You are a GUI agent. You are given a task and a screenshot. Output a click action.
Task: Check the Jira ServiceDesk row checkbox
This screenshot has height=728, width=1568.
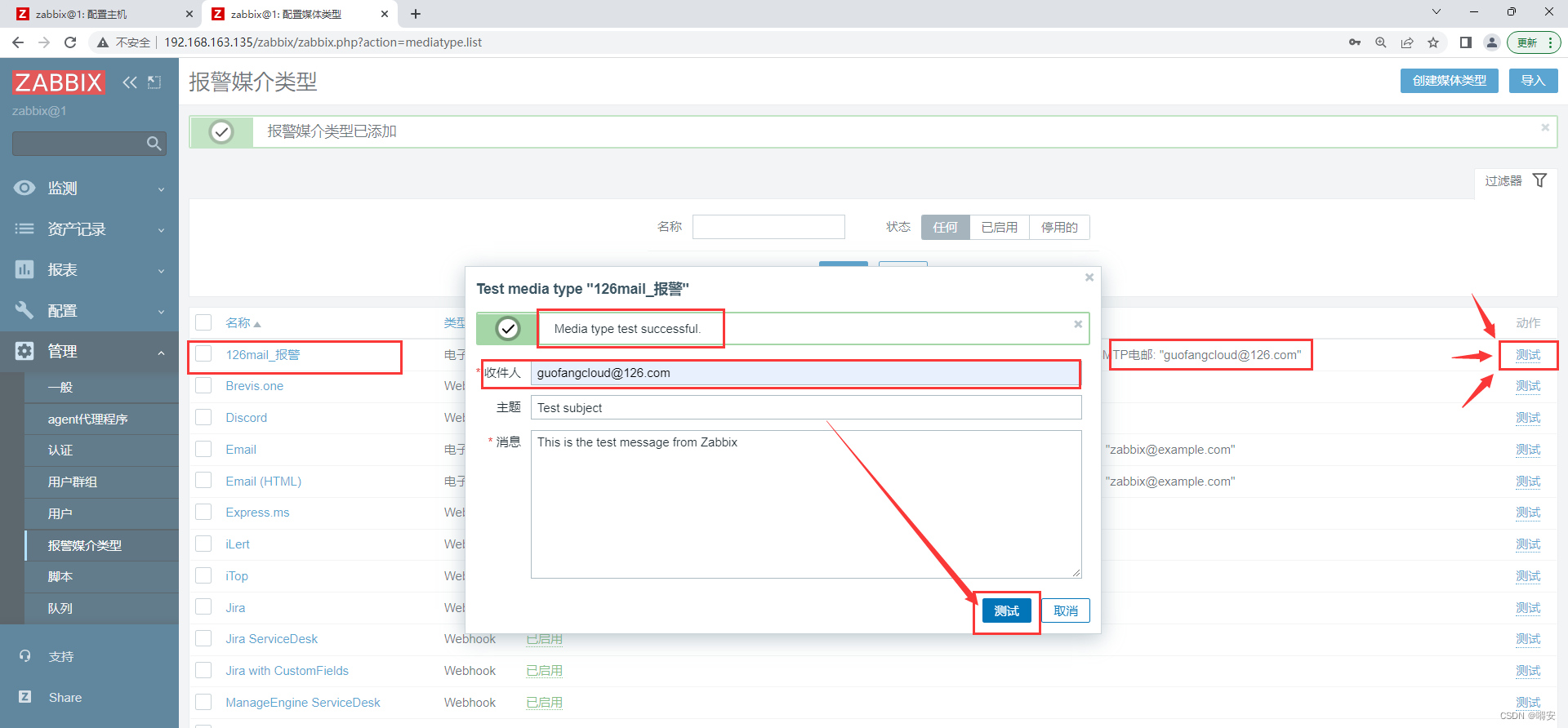[203, 638]
